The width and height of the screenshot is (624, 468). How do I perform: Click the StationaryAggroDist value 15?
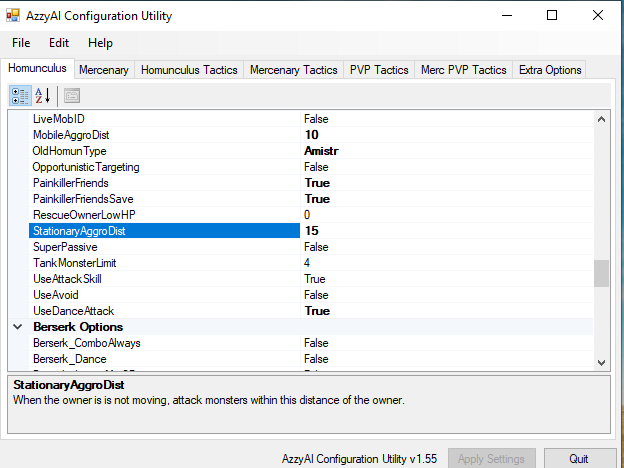[x=312, y=231]
